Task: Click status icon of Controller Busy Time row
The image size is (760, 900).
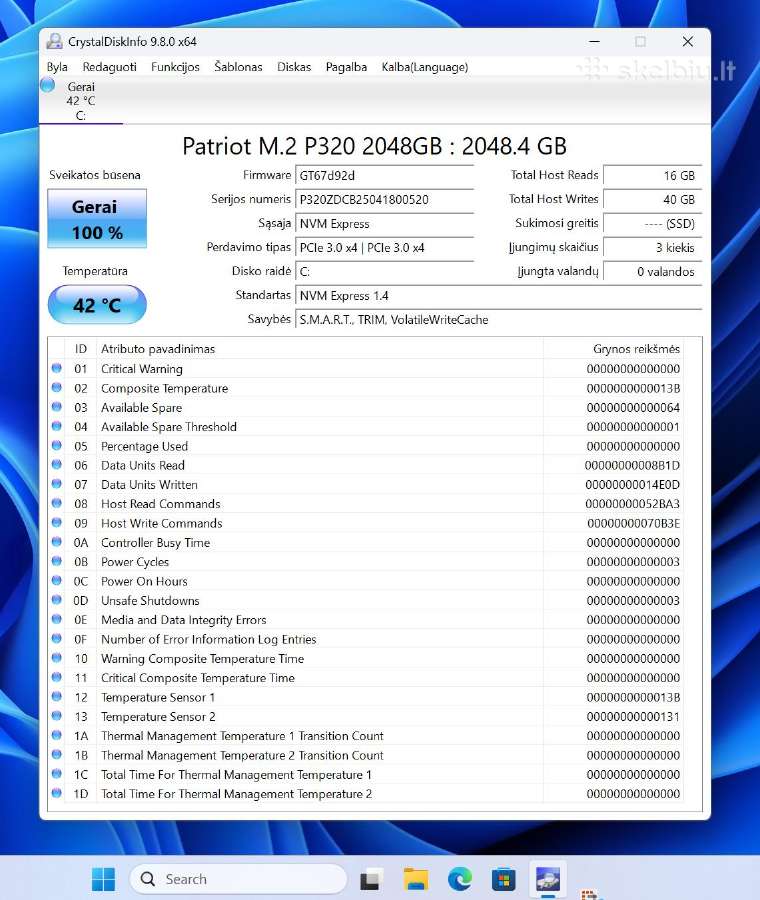Action: point(57,542)
